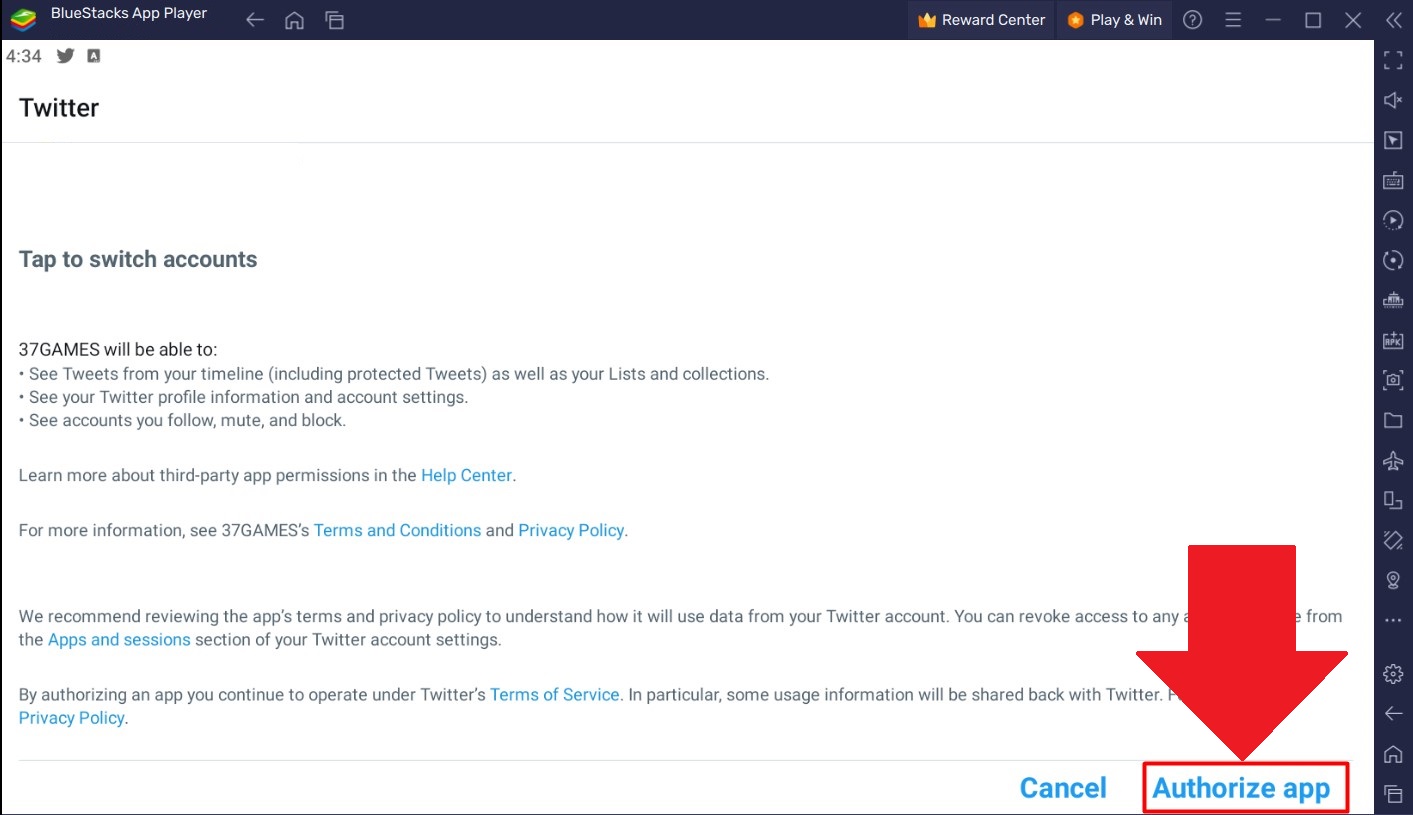Viewport: 1413px width, 815px height.
Task: Tap to switch accounts
Action: tap(138, 259)
